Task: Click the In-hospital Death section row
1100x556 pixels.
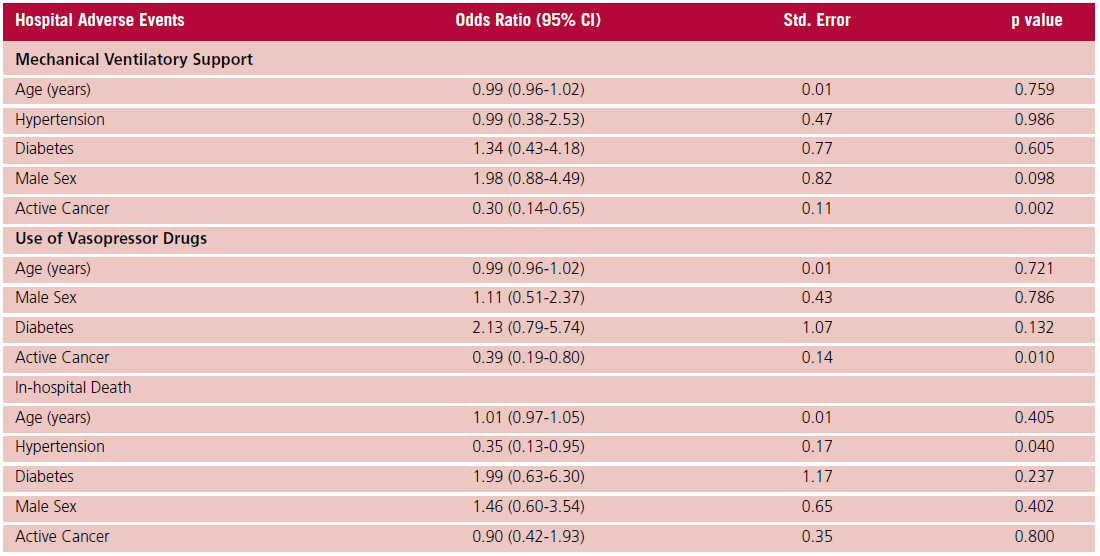Action: coord(73,388)
